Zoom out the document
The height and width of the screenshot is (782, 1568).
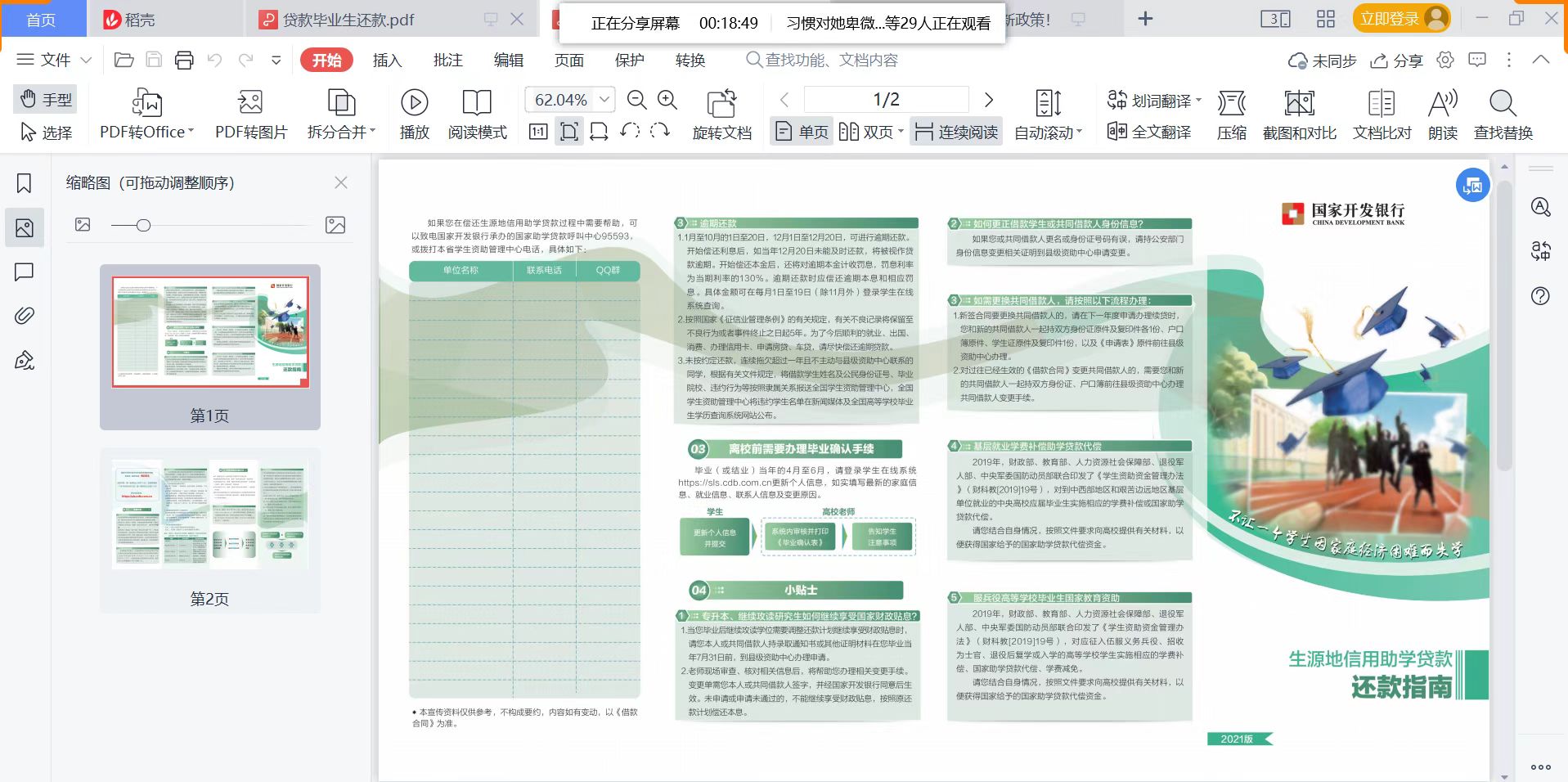click(636, 100)
